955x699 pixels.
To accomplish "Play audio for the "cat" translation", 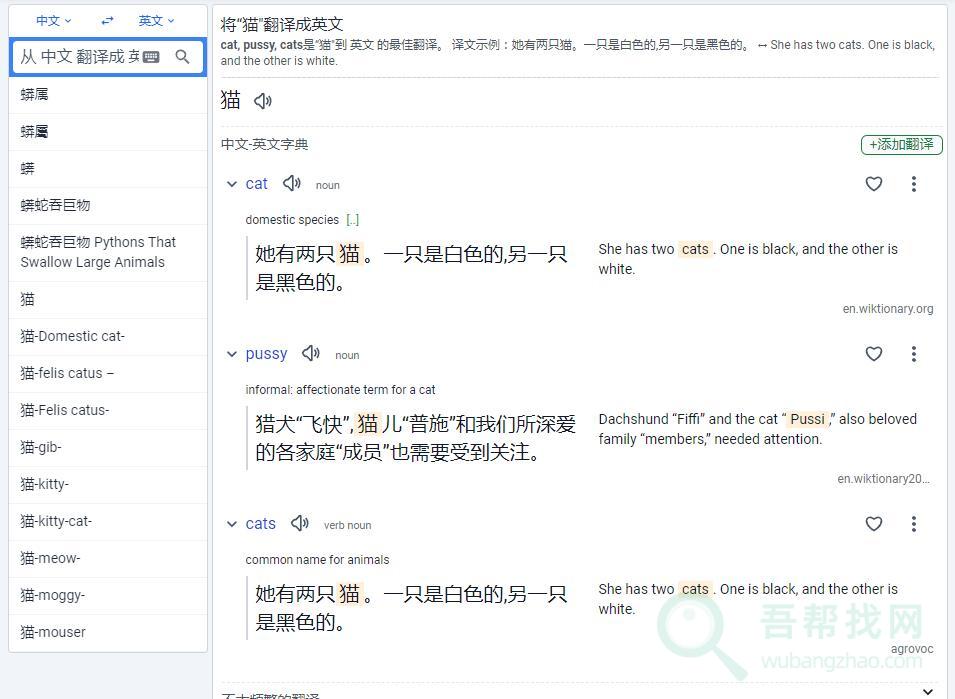I will pos(291,183).
